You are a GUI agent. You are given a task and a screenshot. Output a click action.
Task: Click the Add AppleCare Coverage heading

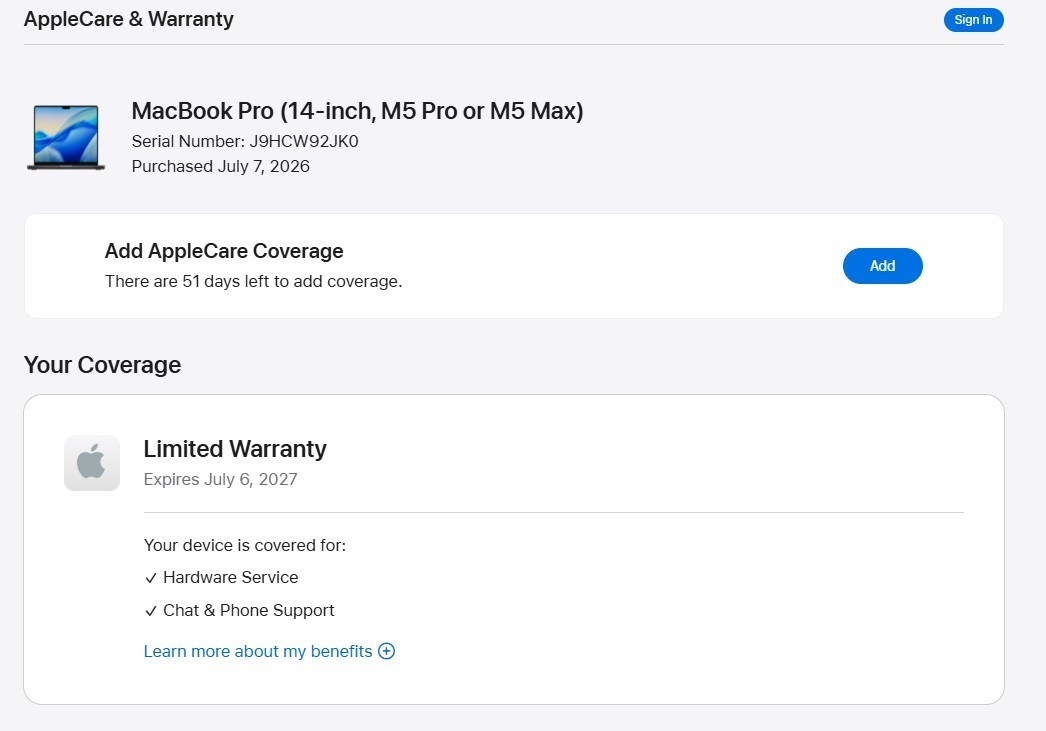(x=224, y=251)
